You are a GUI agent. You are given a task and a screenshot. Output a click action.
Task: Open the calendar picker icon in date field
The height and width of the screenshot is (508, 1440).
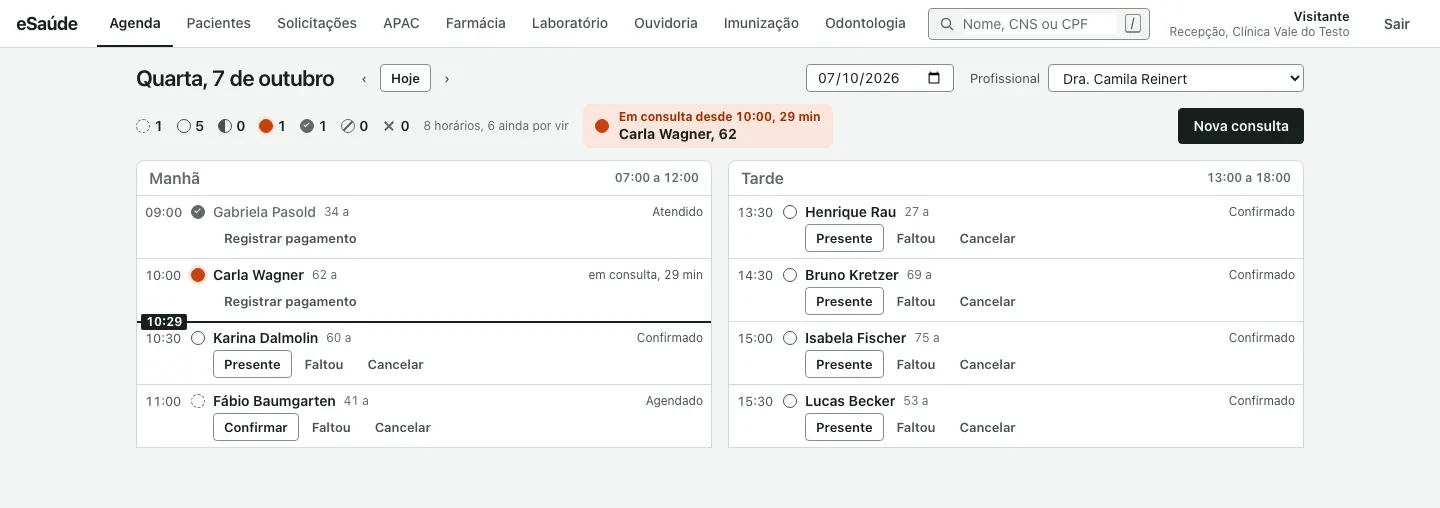point(935,78)
